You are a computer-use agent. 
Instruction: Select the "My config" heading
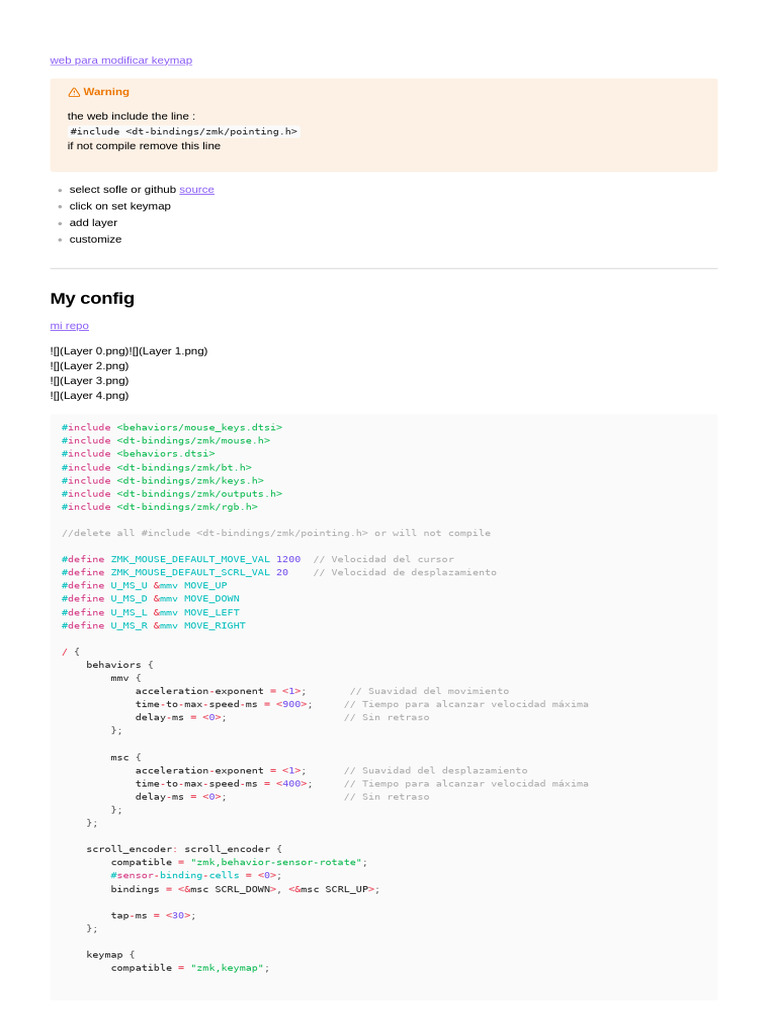pos(92,298)
